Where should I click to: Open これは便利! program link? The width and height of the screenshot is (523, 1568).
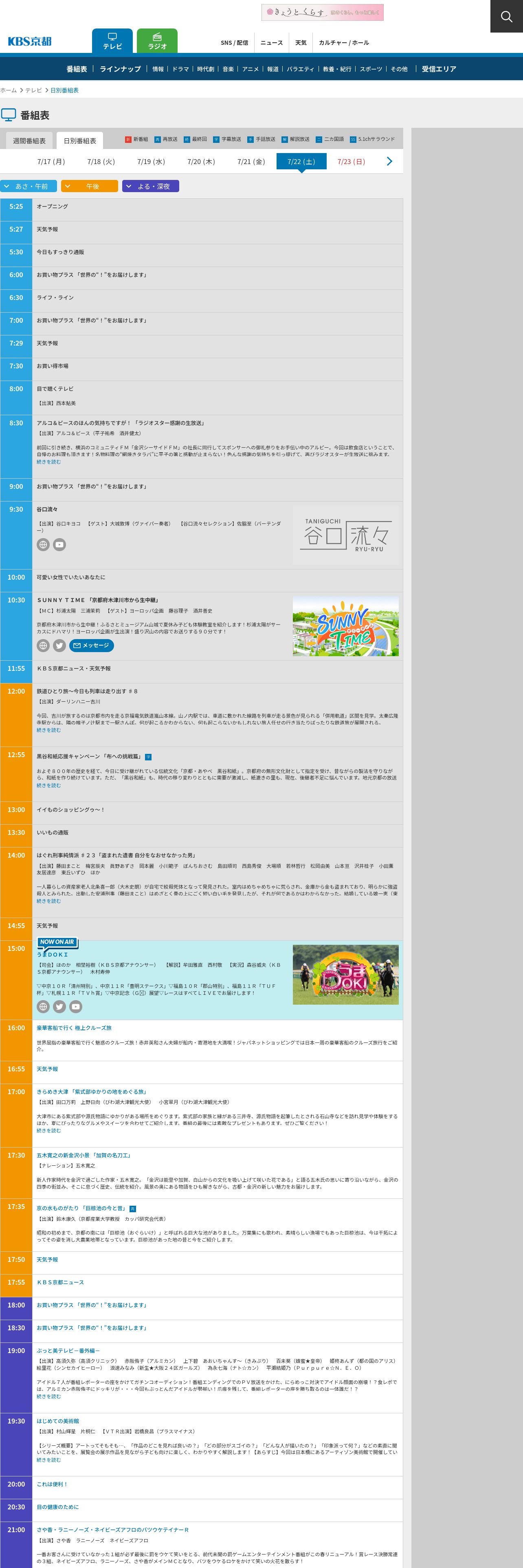tap(53, 1484)
